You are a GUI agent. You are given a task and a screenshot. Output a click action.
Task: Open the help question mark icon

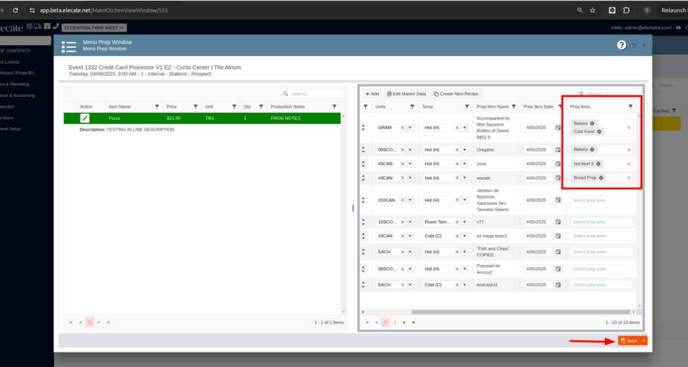[621, 45]
